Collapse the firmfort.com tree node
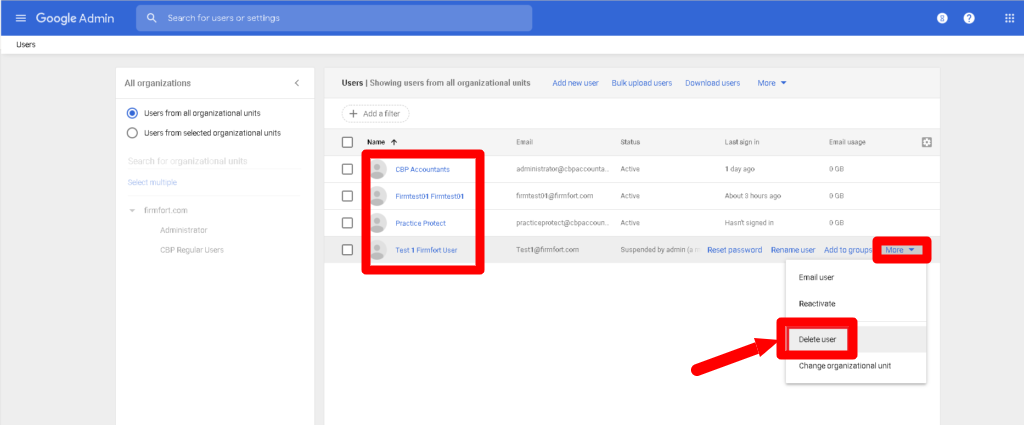This screenshot has height=425, width=1024. 132,210
